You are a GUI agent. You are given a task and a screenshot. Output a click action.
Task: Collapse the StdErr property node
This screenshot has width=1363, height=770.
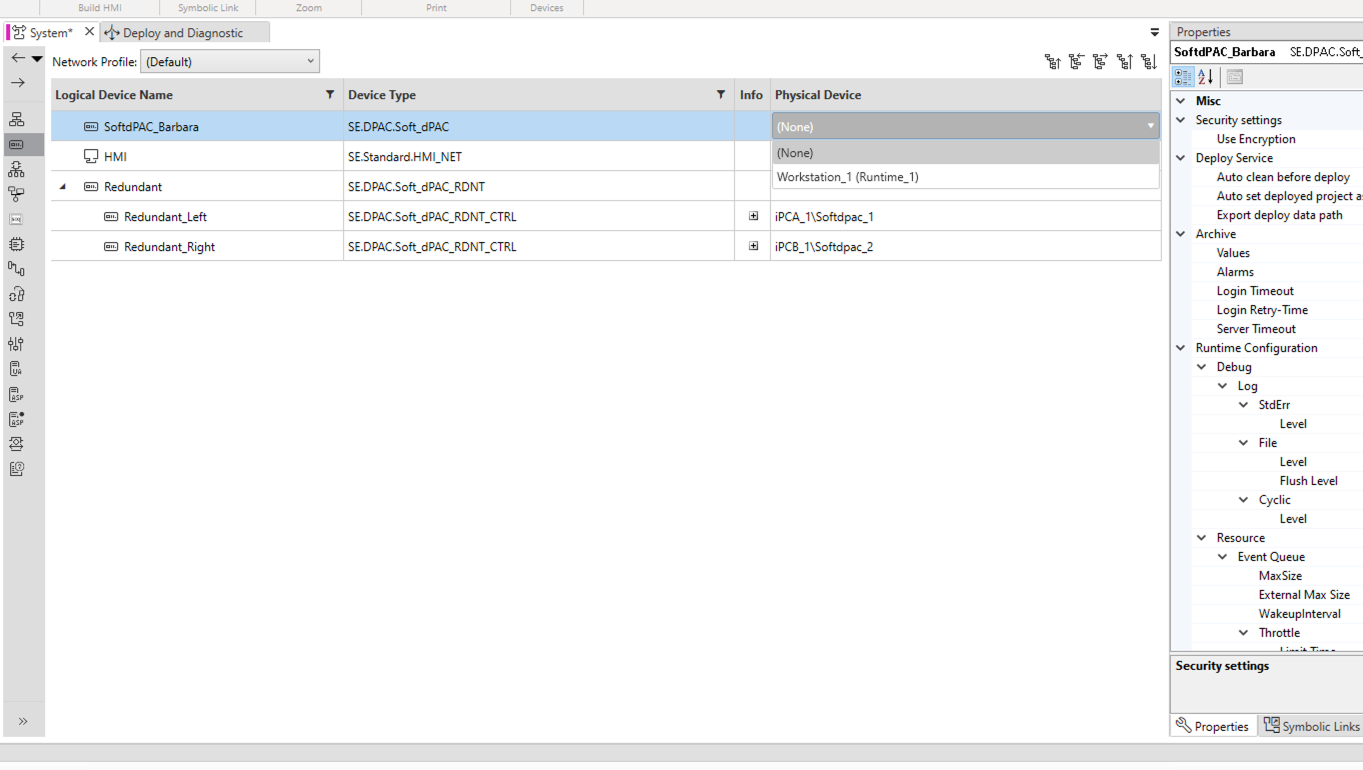1244,405
